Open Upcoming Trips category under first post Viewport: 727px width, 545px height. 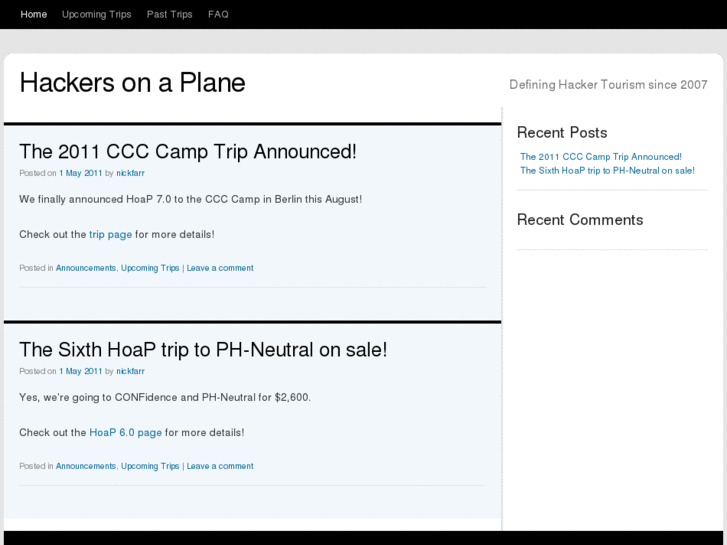point(150,268)
